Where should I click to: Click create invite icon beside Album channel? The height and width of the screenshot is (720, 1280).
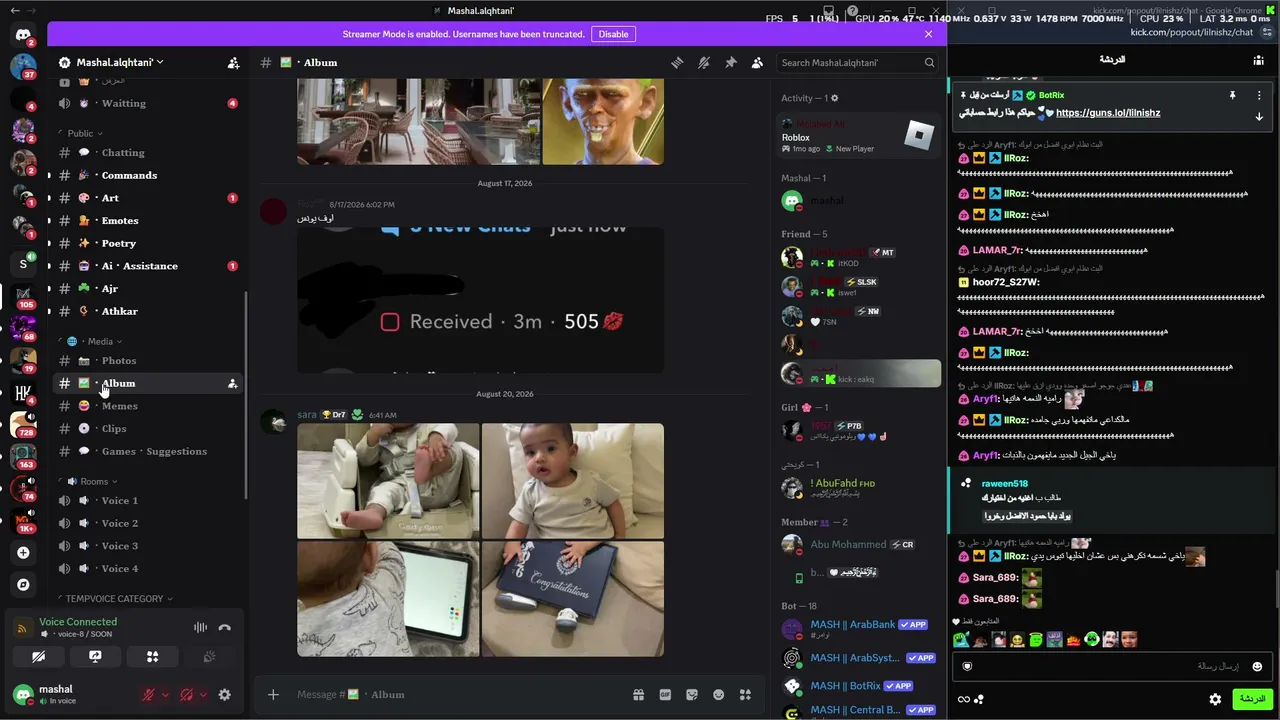point(232,383)
